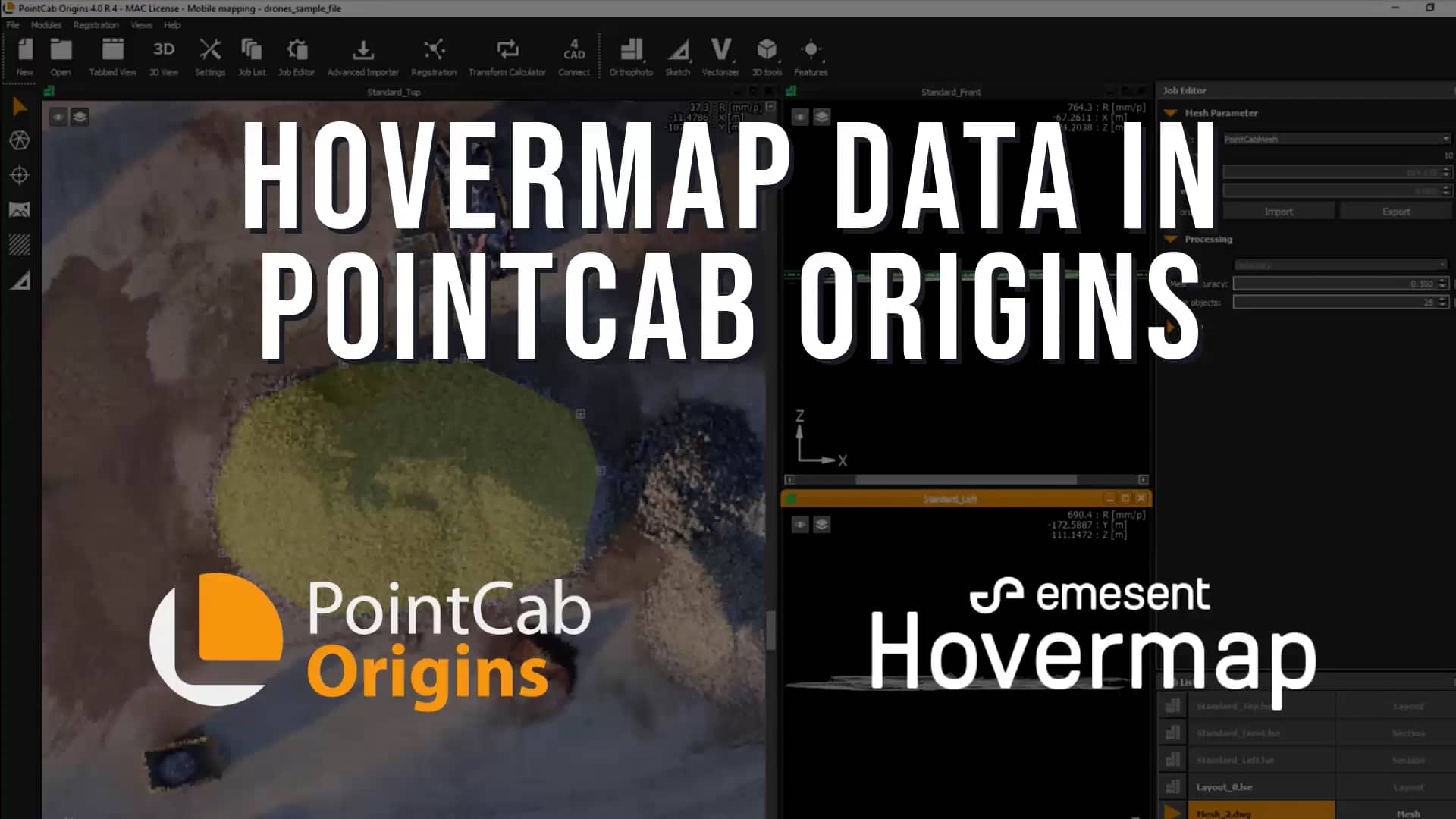This screenshot has height=819, width=1456.
Task: Increase Mesh accuracy using the stepper arrows
Action: click(1439, 281)
